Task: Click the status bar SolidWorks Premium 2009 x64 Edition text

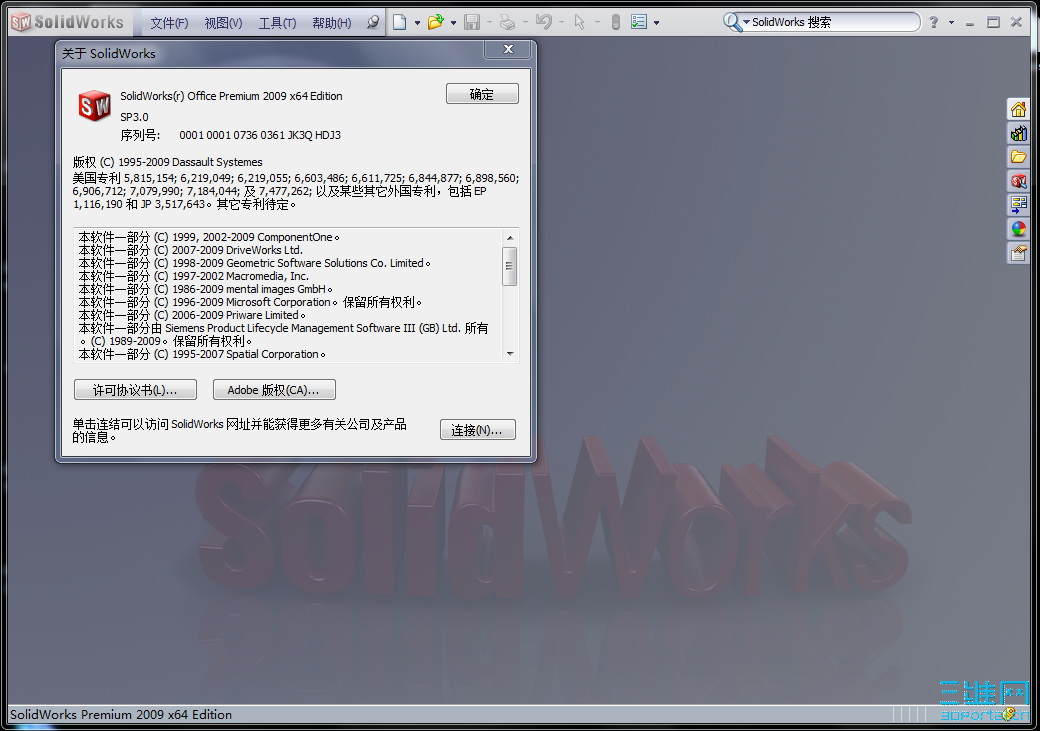Action: click(x=121, y=714)
